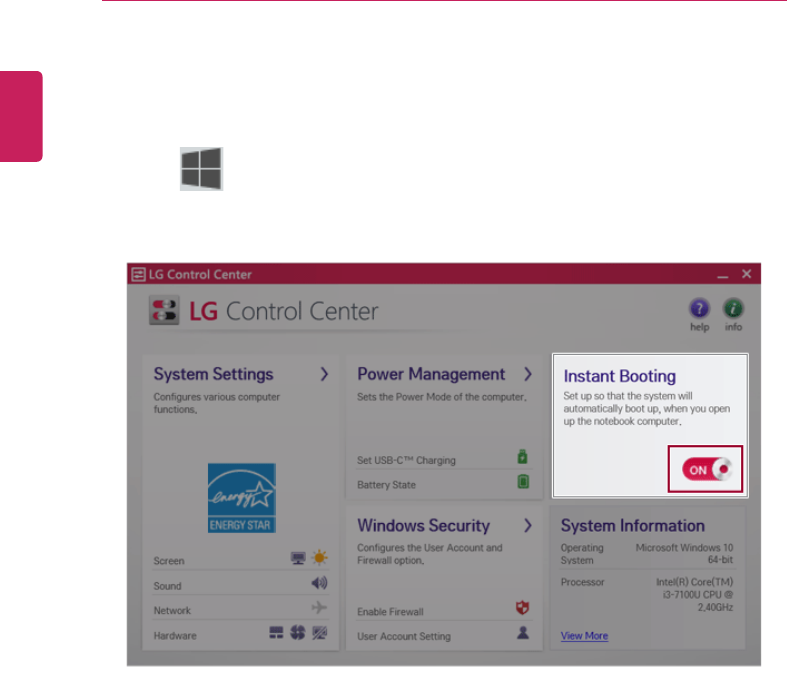This screenshot has width=789, height=691.
Task: Close the LG Control Center window
Action: (x=746, y=274)
